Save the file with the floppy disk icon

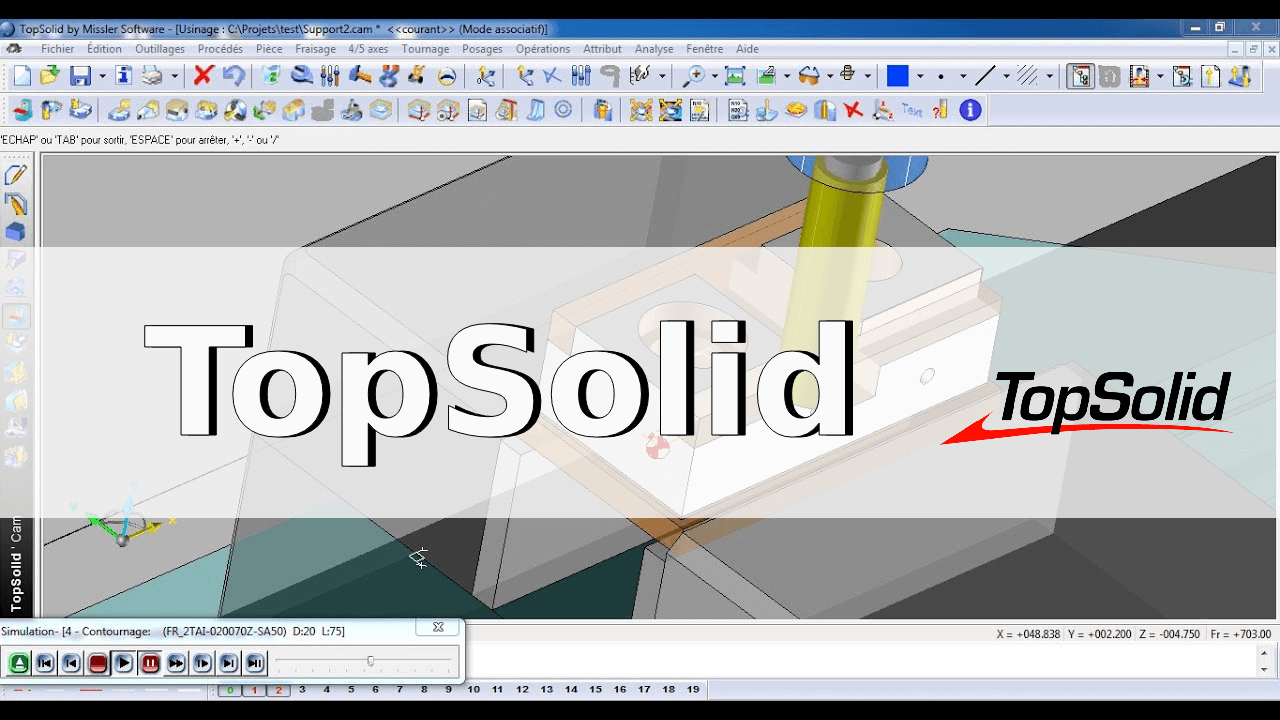[x=80, y=76]
